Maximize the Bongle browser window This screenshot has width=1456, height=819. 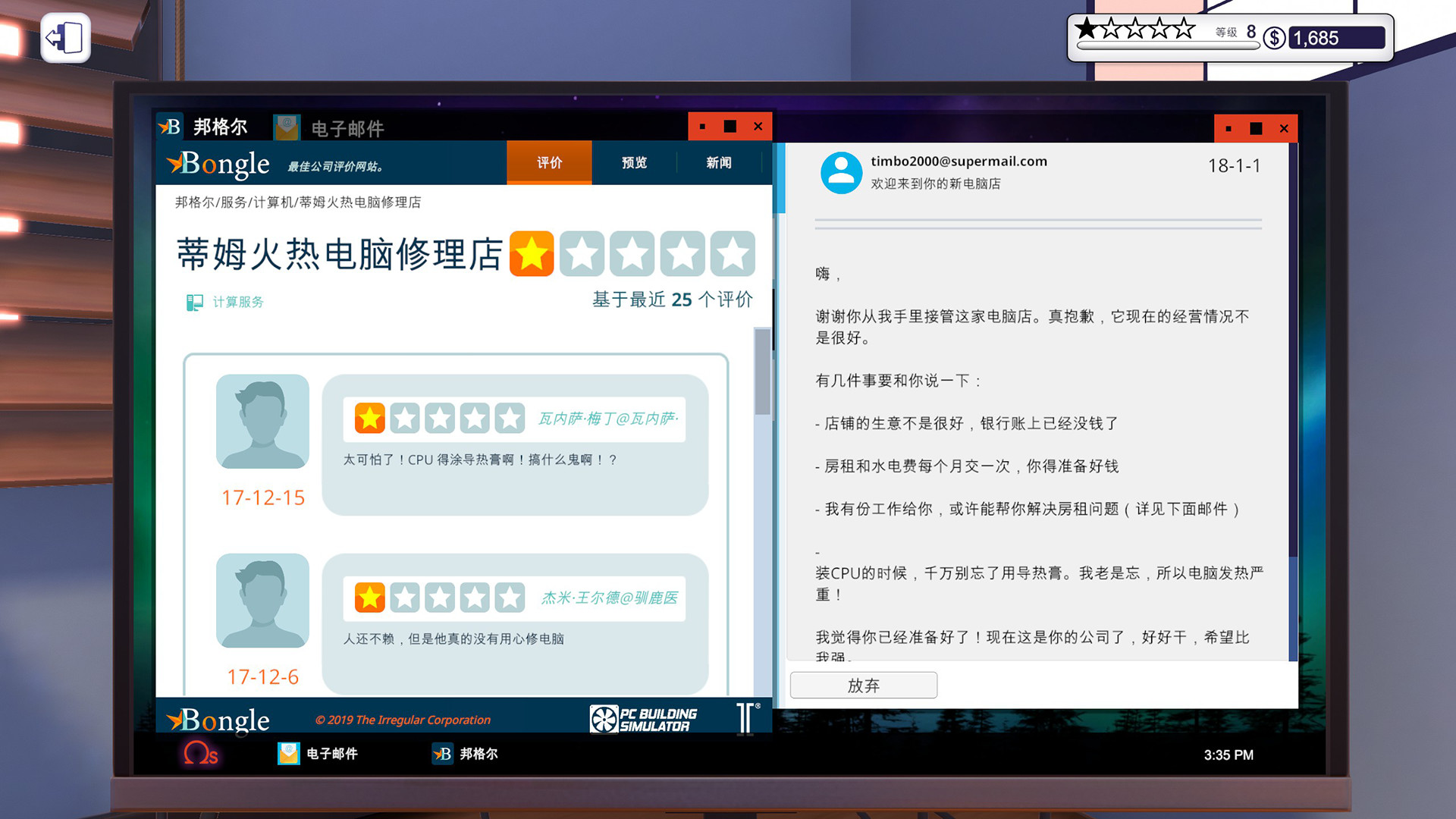(730, 127)
